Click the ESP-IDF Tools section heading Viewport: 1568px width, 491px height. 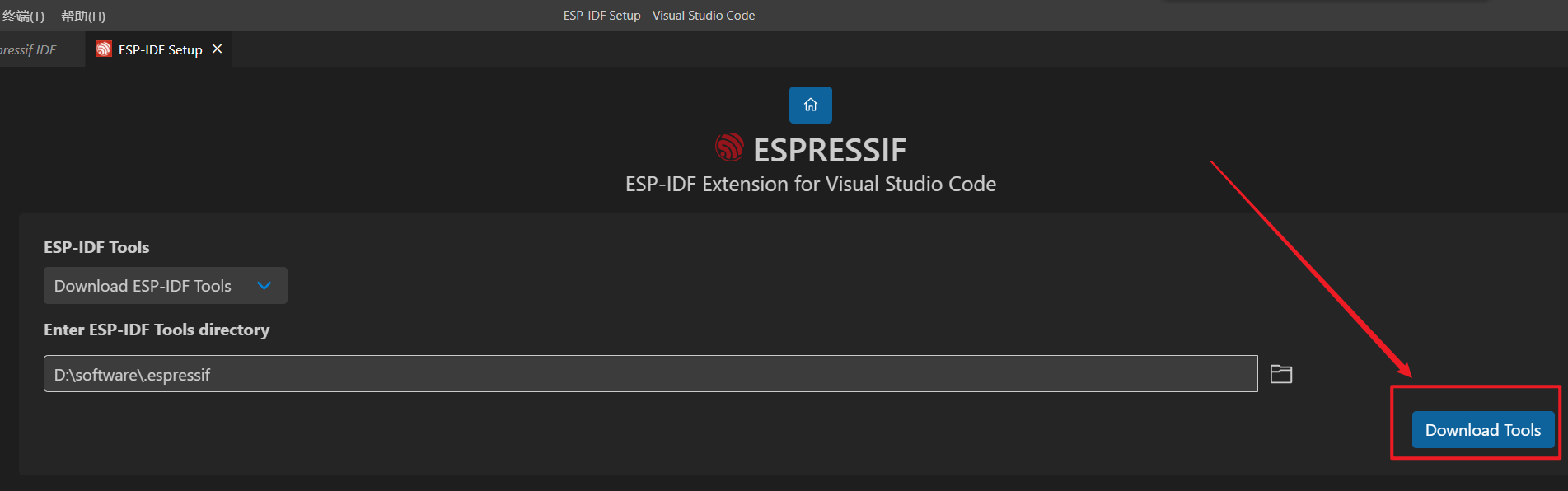(x=96, y=246)
